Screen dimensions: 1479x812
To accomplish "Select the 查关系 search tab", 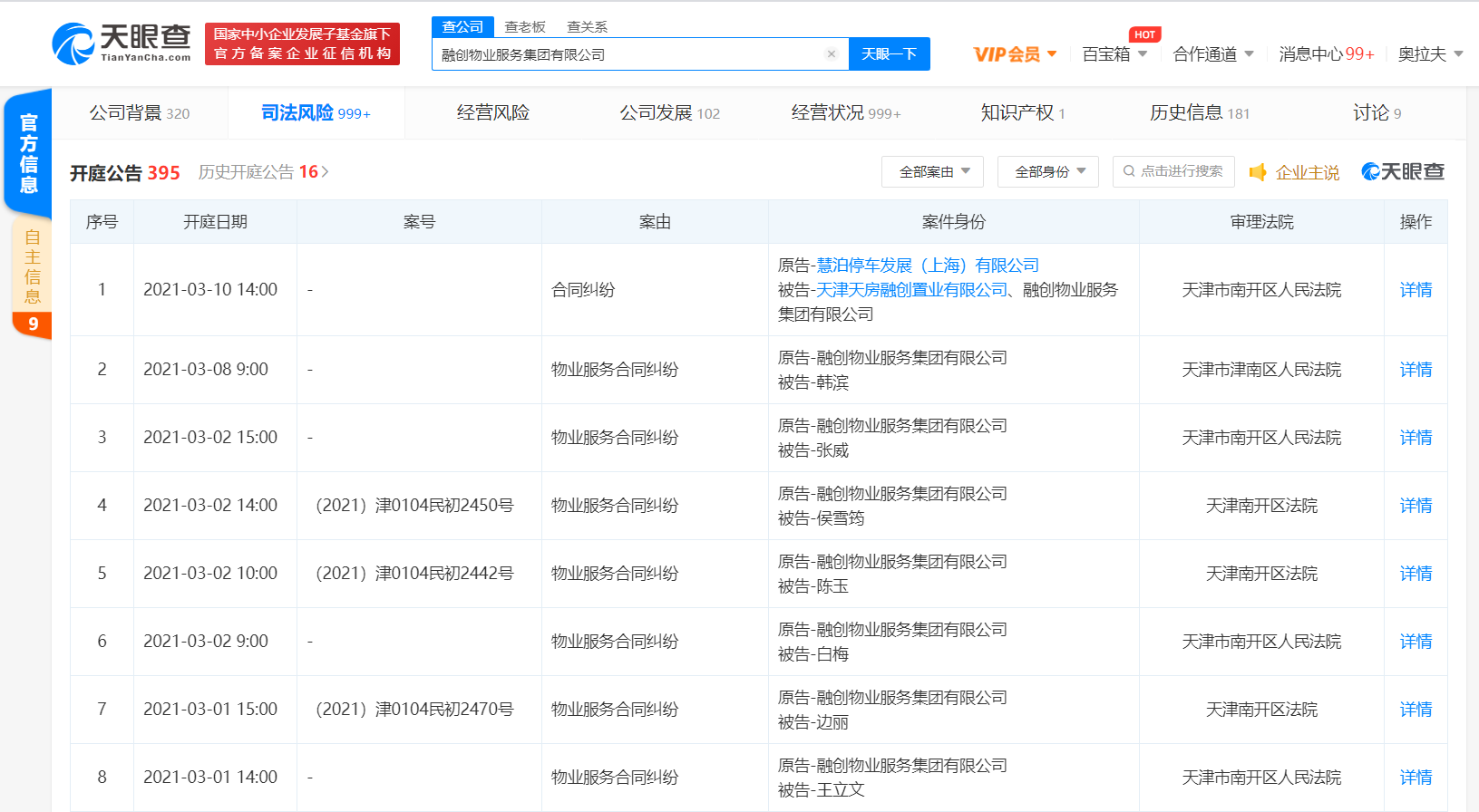I will [587, 27].
